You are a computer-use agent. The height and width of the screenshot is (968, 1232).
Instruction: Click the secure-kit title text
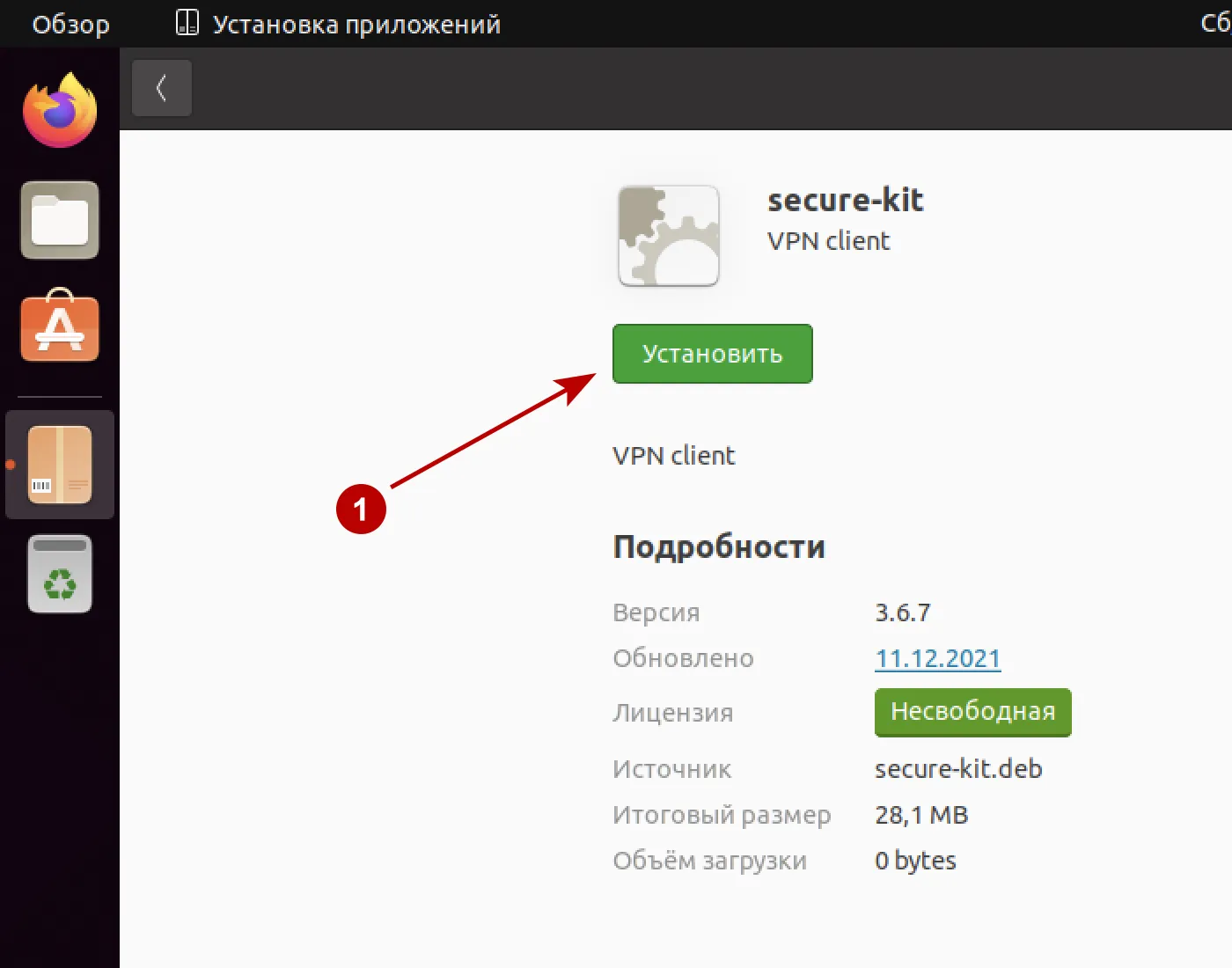click(845, 200)
